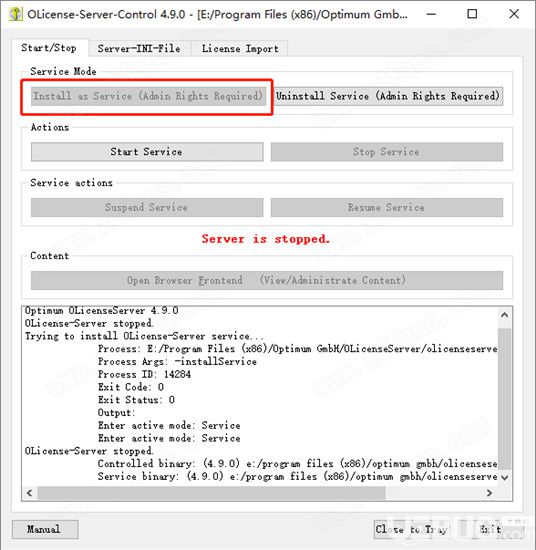Image resolution: width=536 pixels, height=550 pixels.
Task: Minimize the OLicense-Server-Control window
Action: (x=431, y=14)
